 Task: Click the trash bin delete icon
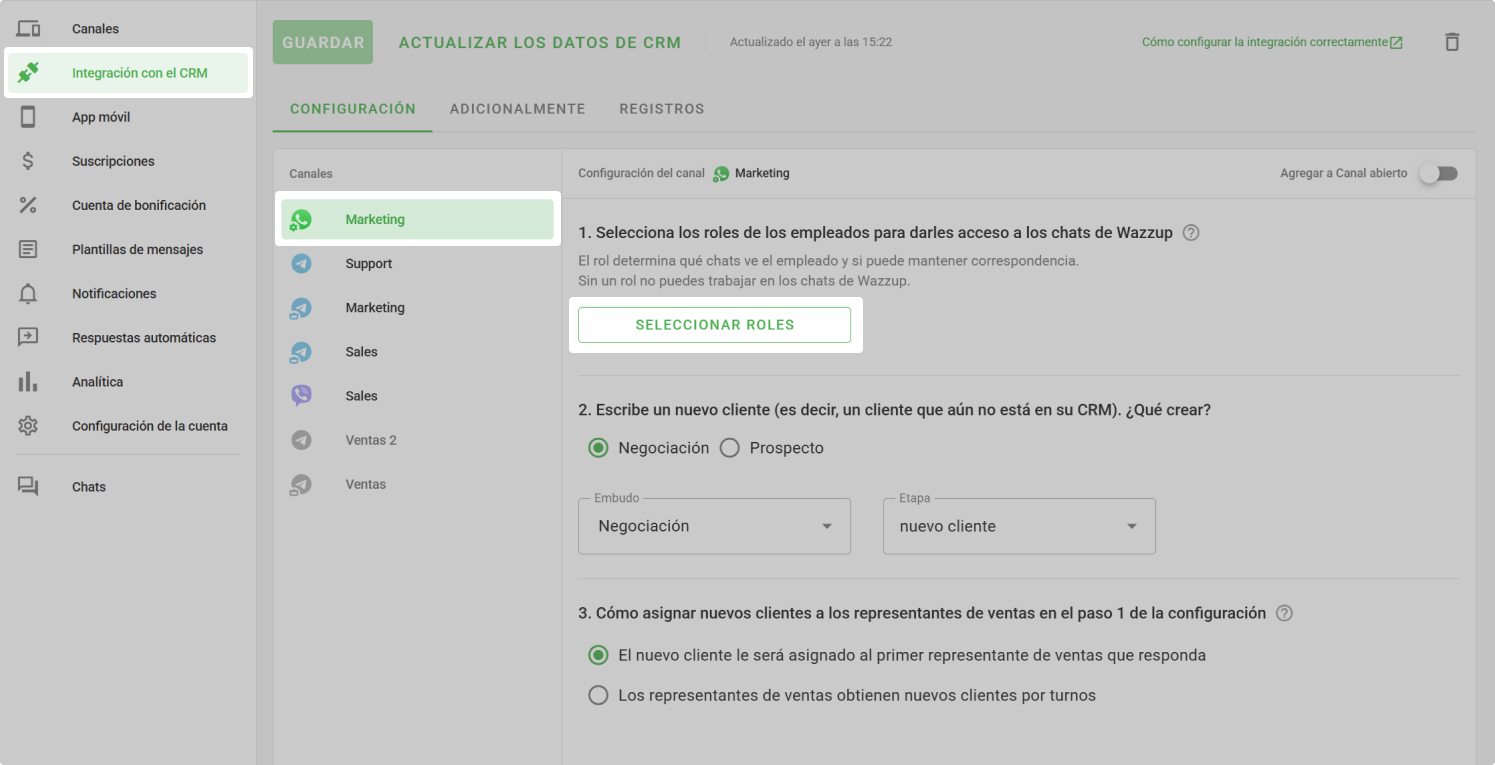(1452, 42)
